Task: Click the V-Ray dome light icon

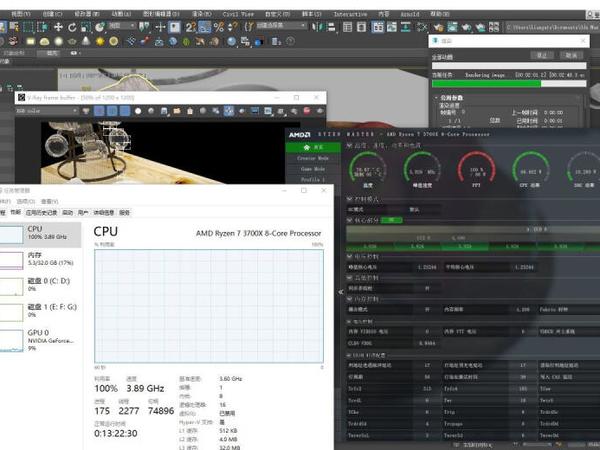Action: [45, 41]
